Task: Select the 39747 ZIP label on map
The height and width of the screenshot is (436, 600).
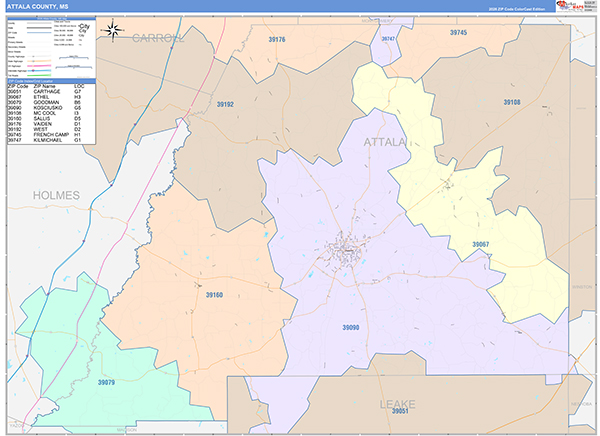Action: pyautogui.click(x=388, y=39)
